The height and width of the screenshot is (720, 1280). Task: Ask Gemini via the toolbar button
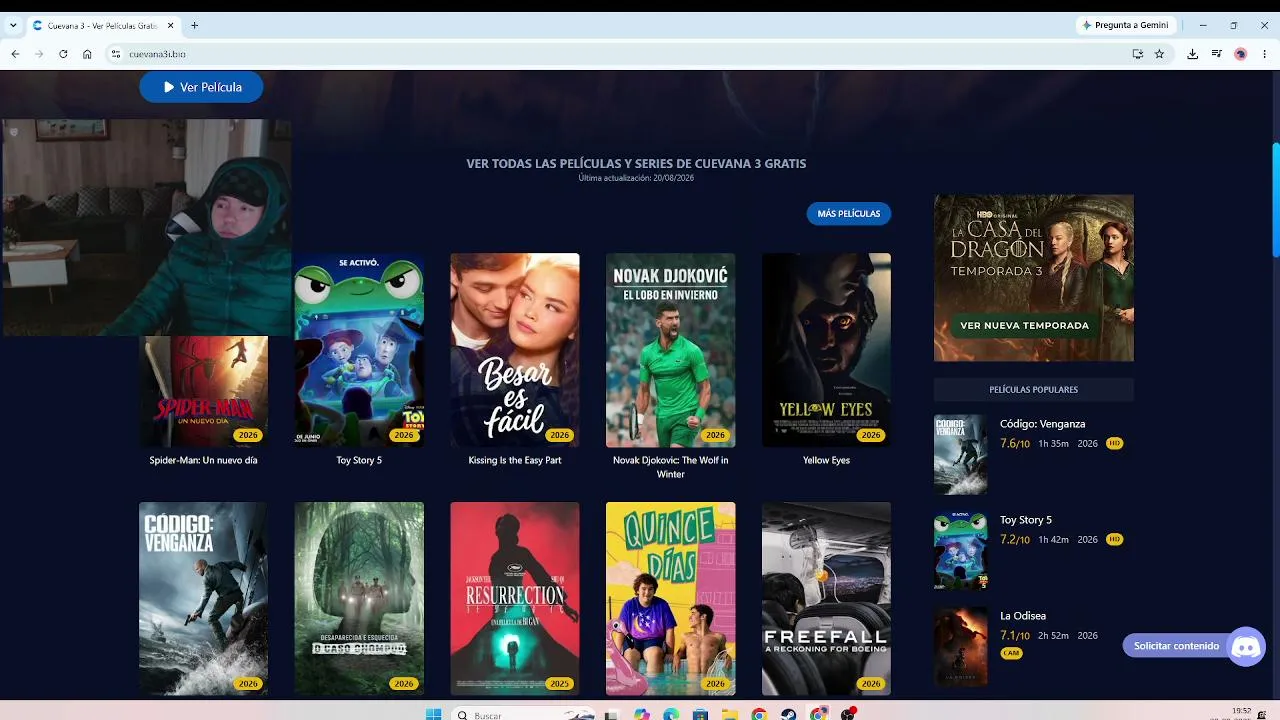point(1125,25)
